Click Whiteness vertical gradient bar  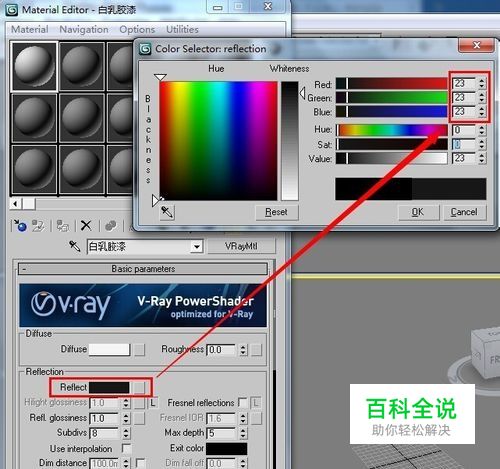pos(289,141)
